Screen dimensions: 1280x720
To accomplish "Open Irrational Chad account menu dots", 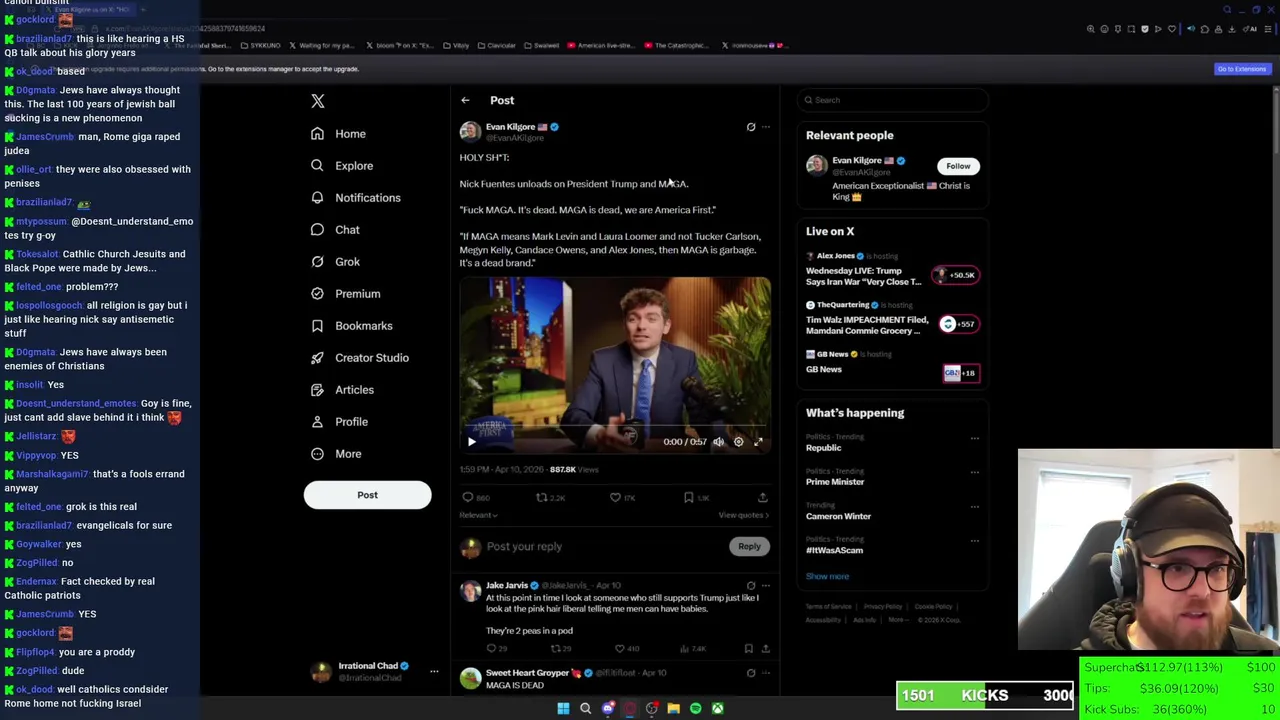I will click(x=434, y=672).
